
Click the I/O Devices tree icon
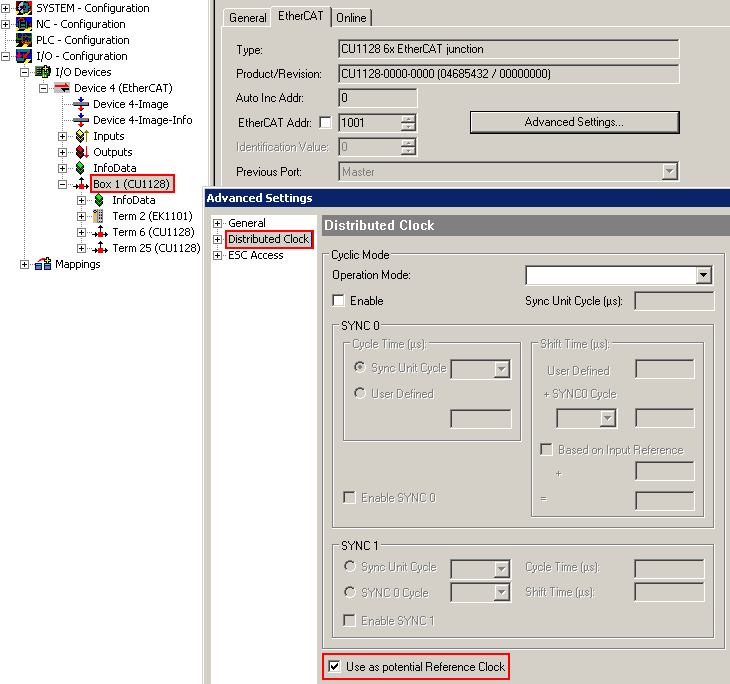43,72
